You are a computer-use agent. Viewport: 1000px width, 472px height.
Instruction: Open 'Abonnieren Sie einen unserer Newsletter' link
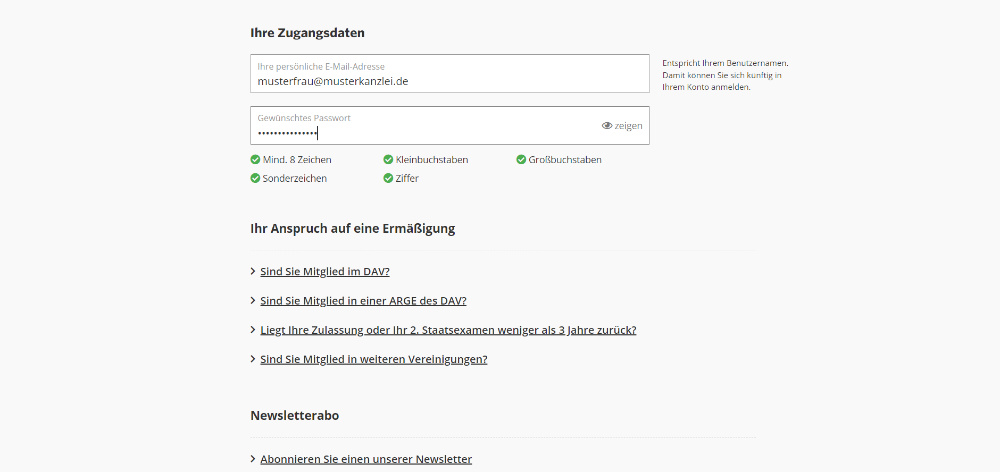(366, 459)
